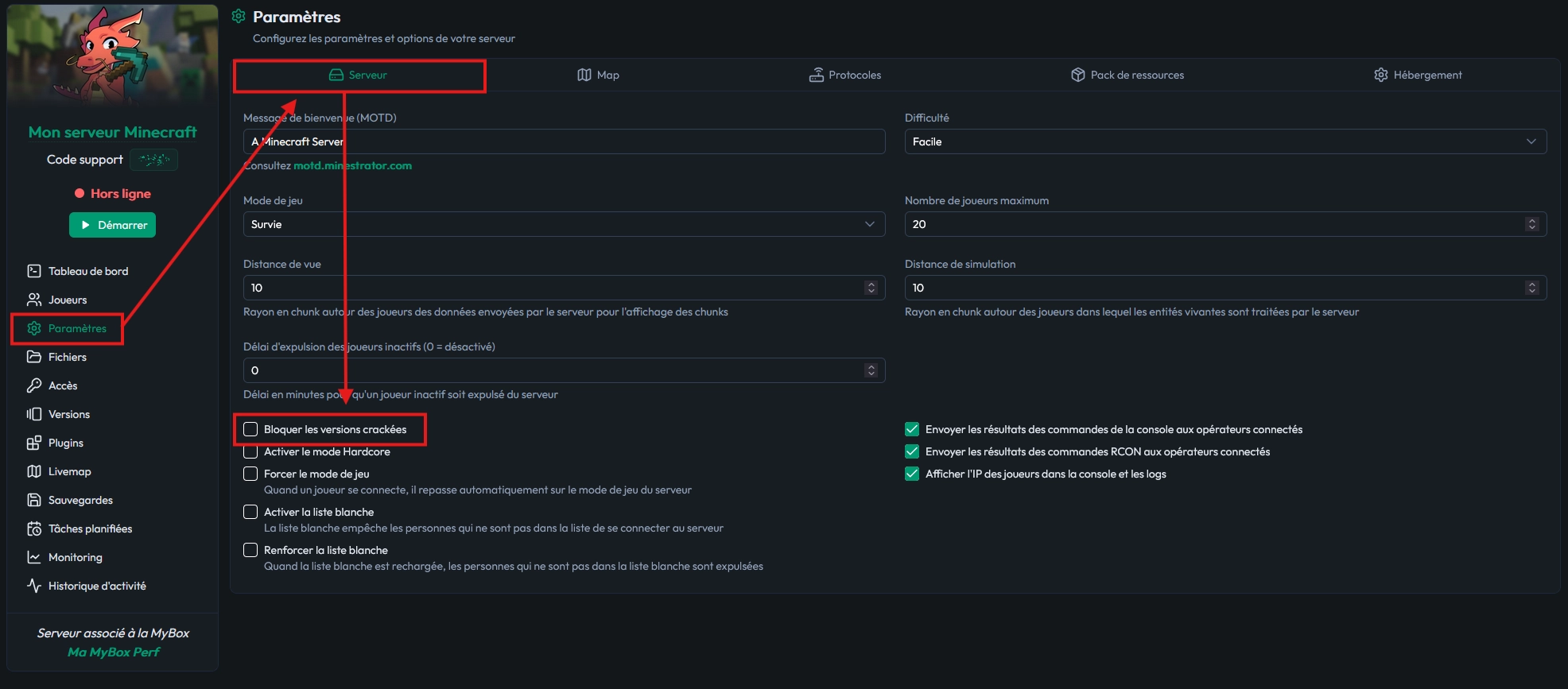Open the Plugins icon in sidebar
Image resolution: width=1568 pixels, height=689 pixels.
[34, 443]
